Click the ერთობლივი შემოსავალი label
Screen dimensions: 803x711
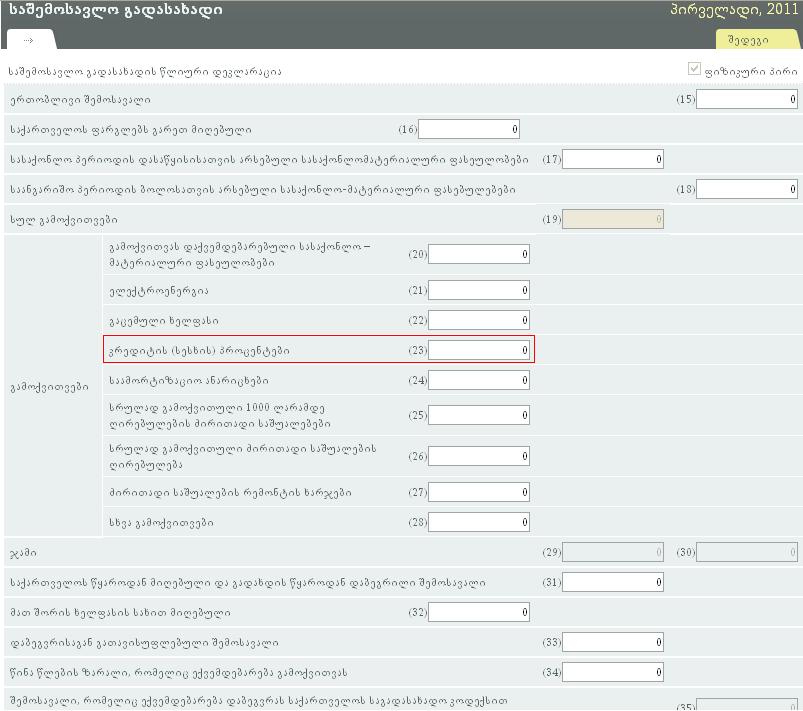(x=80, y=99)
